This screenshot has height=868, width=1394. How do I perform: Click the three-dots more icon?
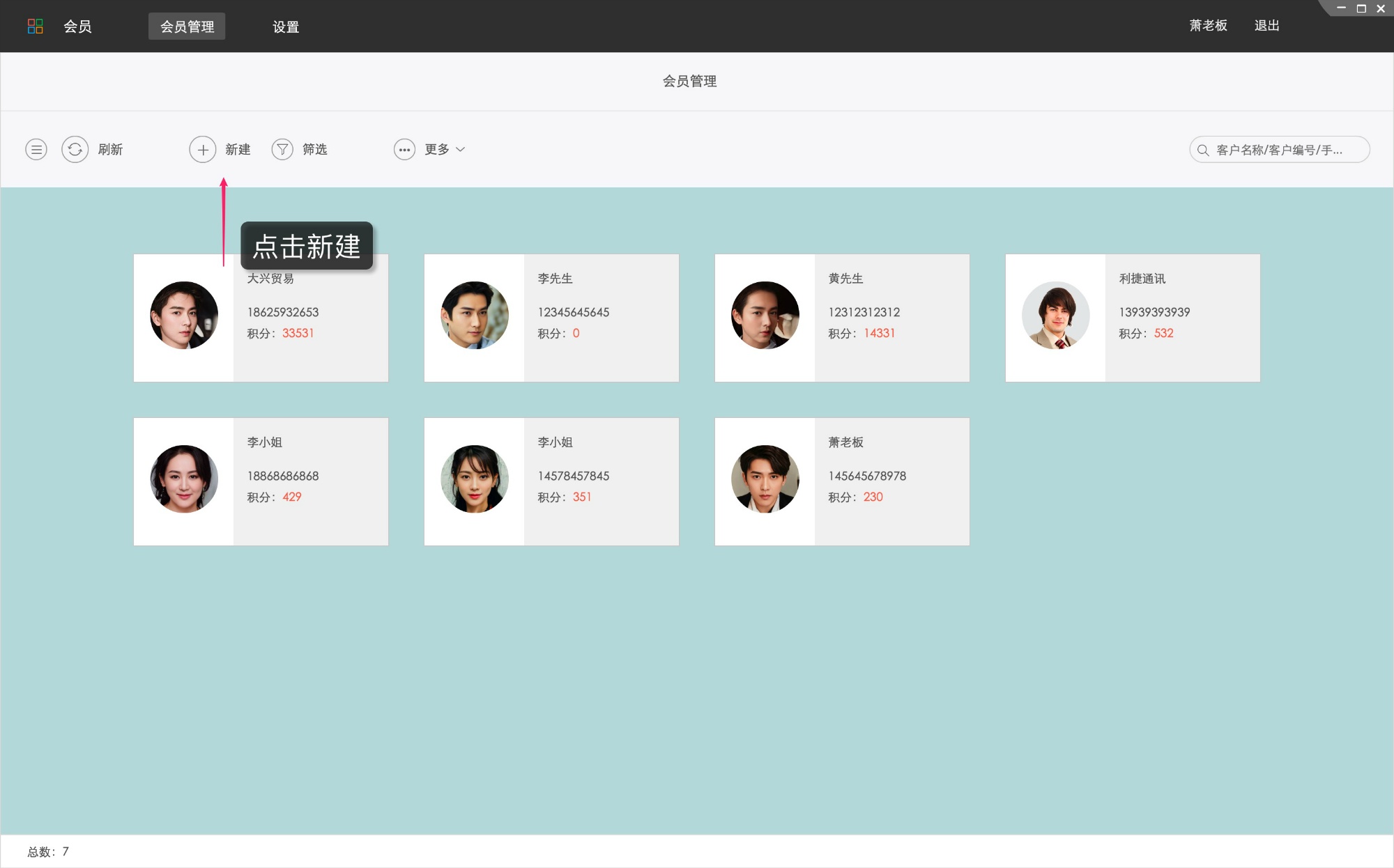point(404,149)
